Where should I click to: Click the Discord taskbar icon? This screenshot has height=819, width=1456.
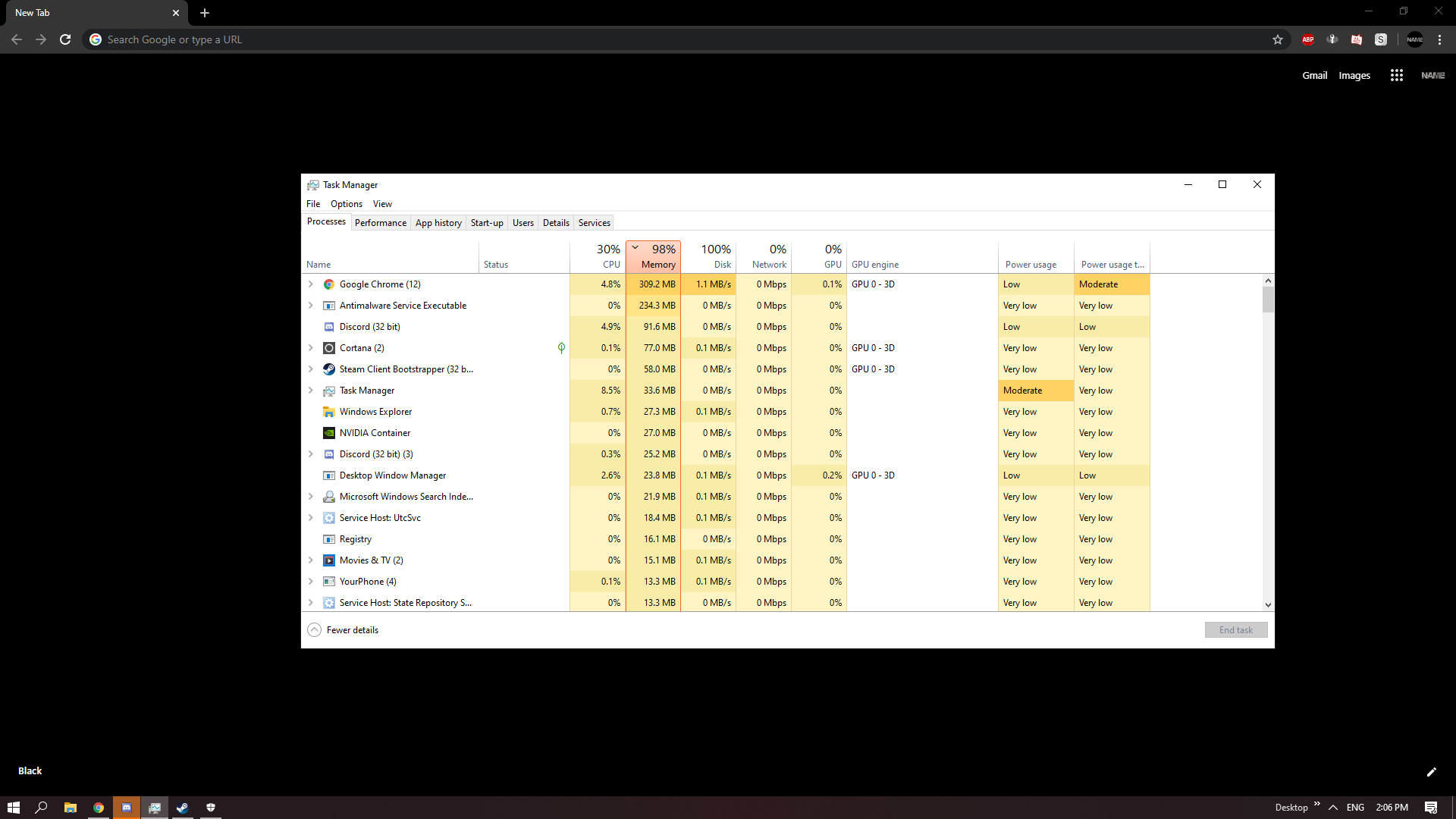[126, 807]
